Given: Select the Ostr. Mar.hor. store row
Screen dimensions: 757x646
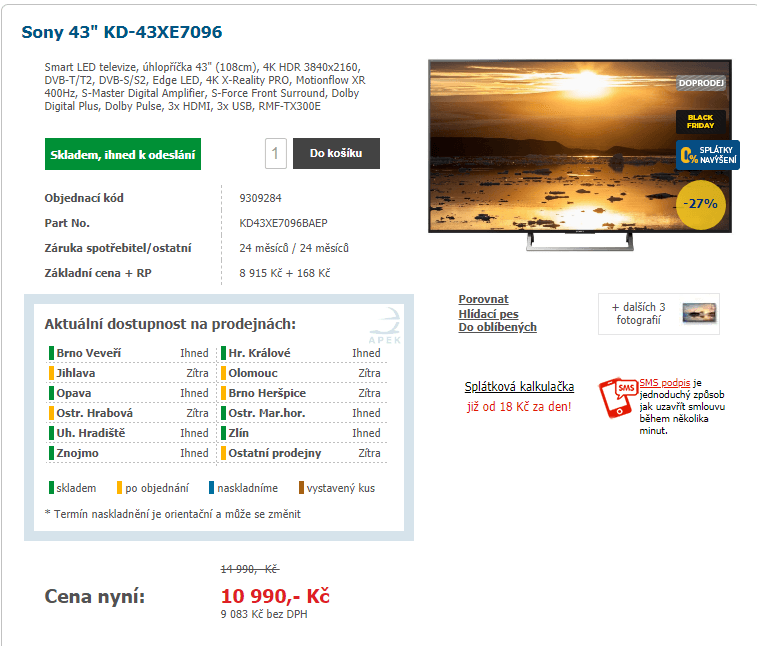Looking at the screenshot, I should (301, 413).
